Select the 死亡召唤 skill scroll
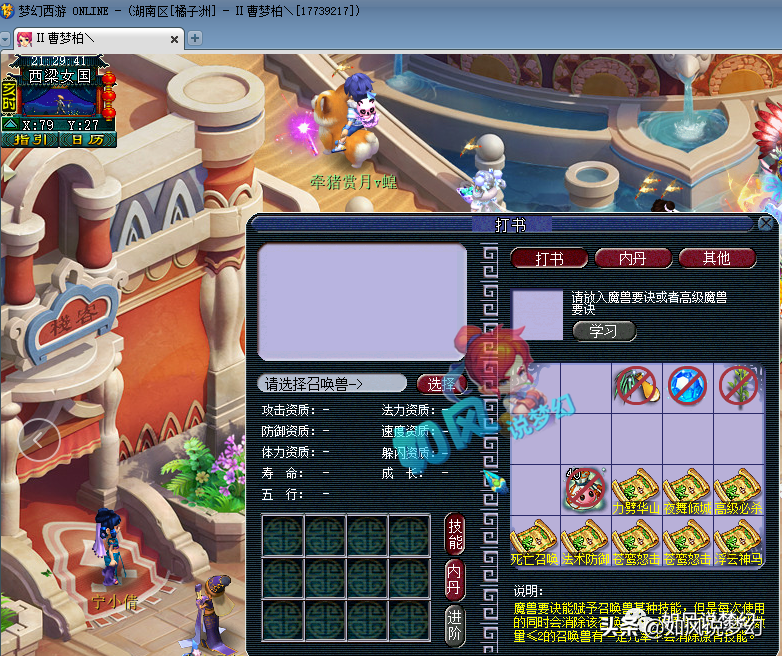The width and height of the screenshot is (782, 656). click(535, 542)
